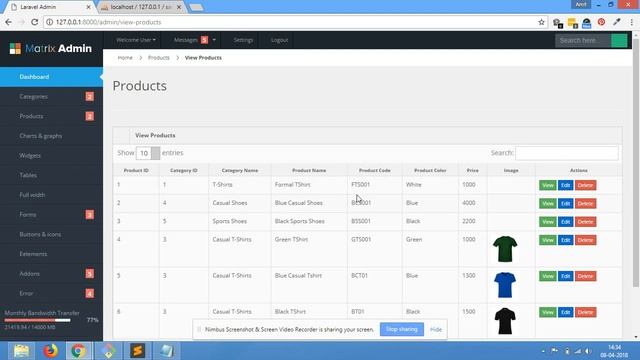Open Buttons & icons in sidebar
Screen dimensions: 640x360
[51, 234]
